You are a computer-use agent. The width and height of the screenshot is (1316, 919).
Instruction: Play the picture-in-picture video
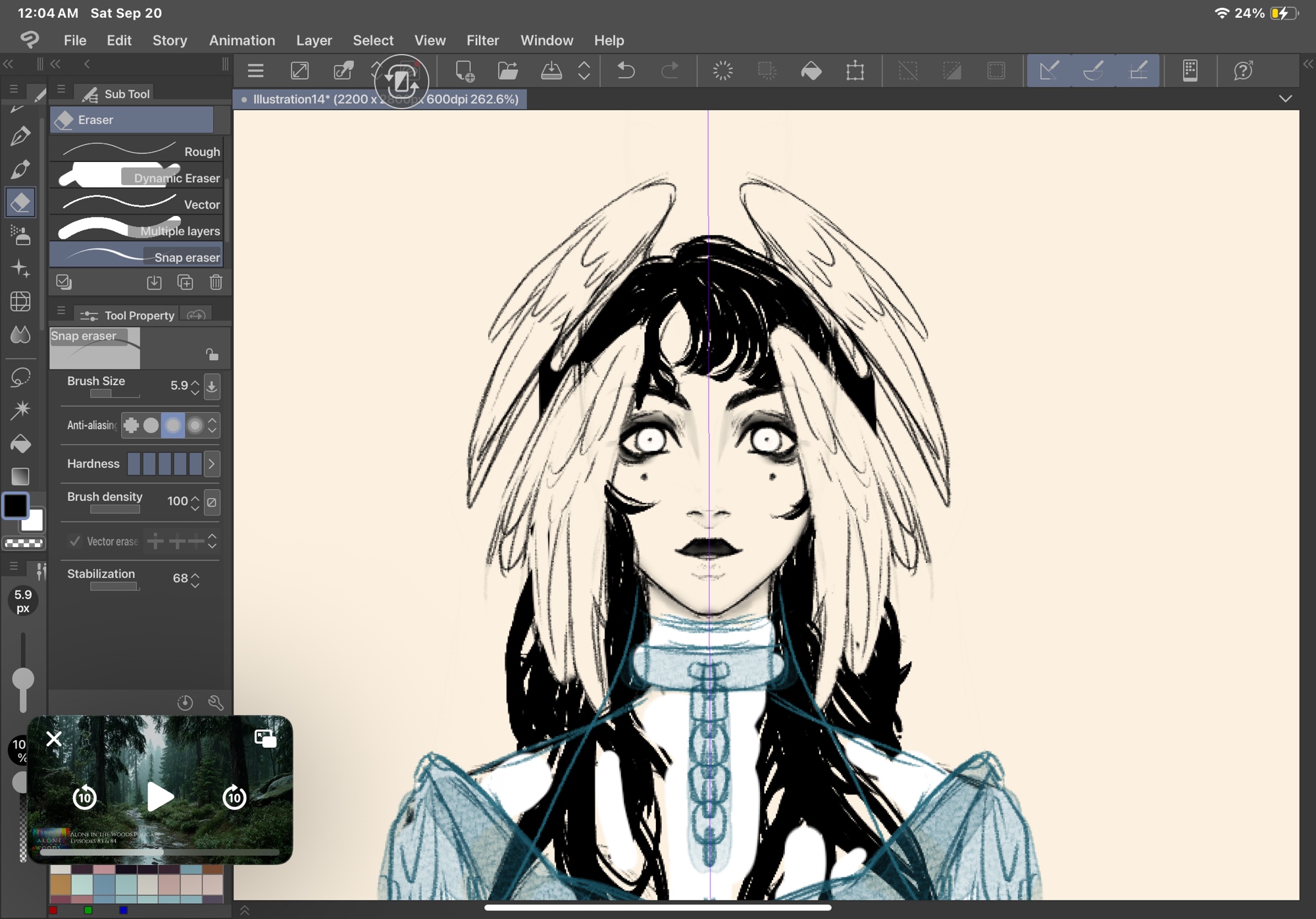[160, 797]
